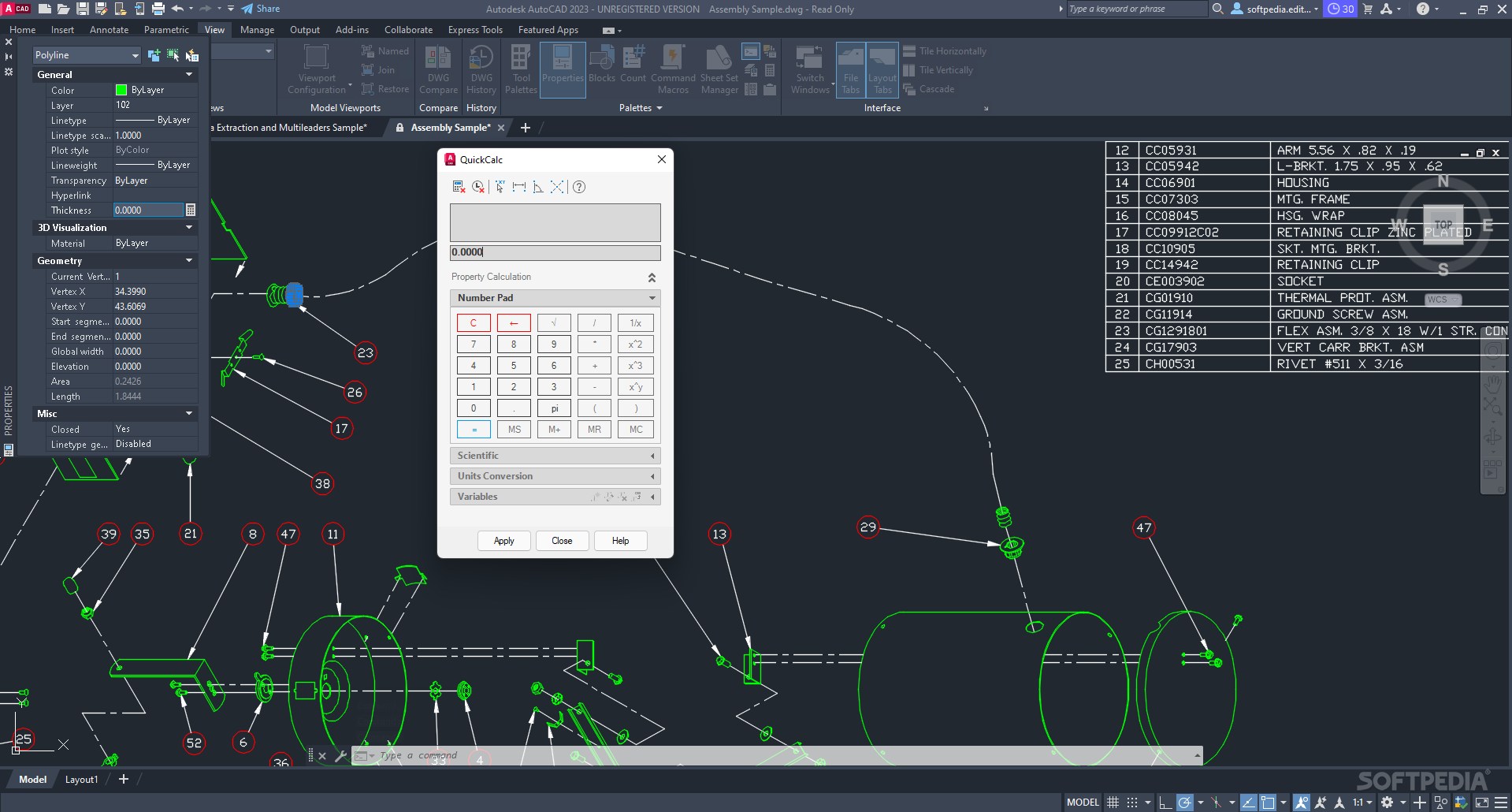Open DWG Compare tool

(438, 69)
